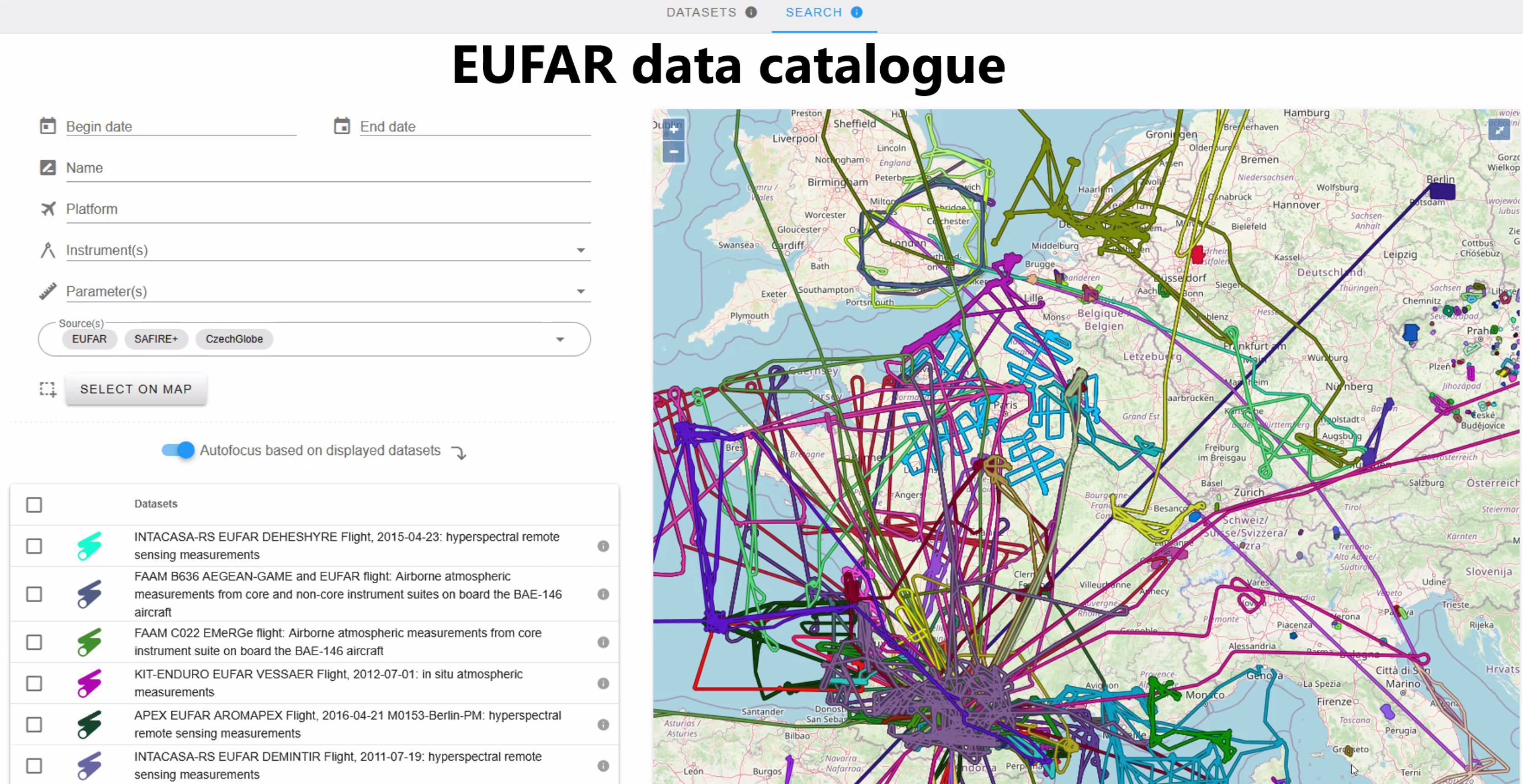Expand the Parameter(s) dropdown
Image resolution: width=1523 pixels, height=784 pixels.
[581, 291]
